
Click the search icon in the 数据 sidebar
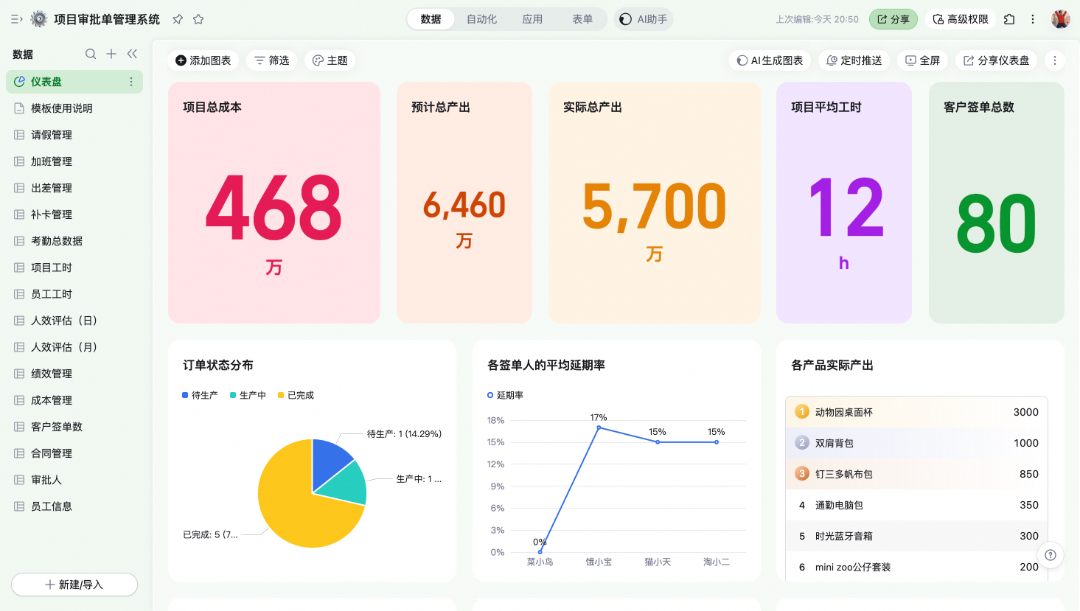[91, 54]
